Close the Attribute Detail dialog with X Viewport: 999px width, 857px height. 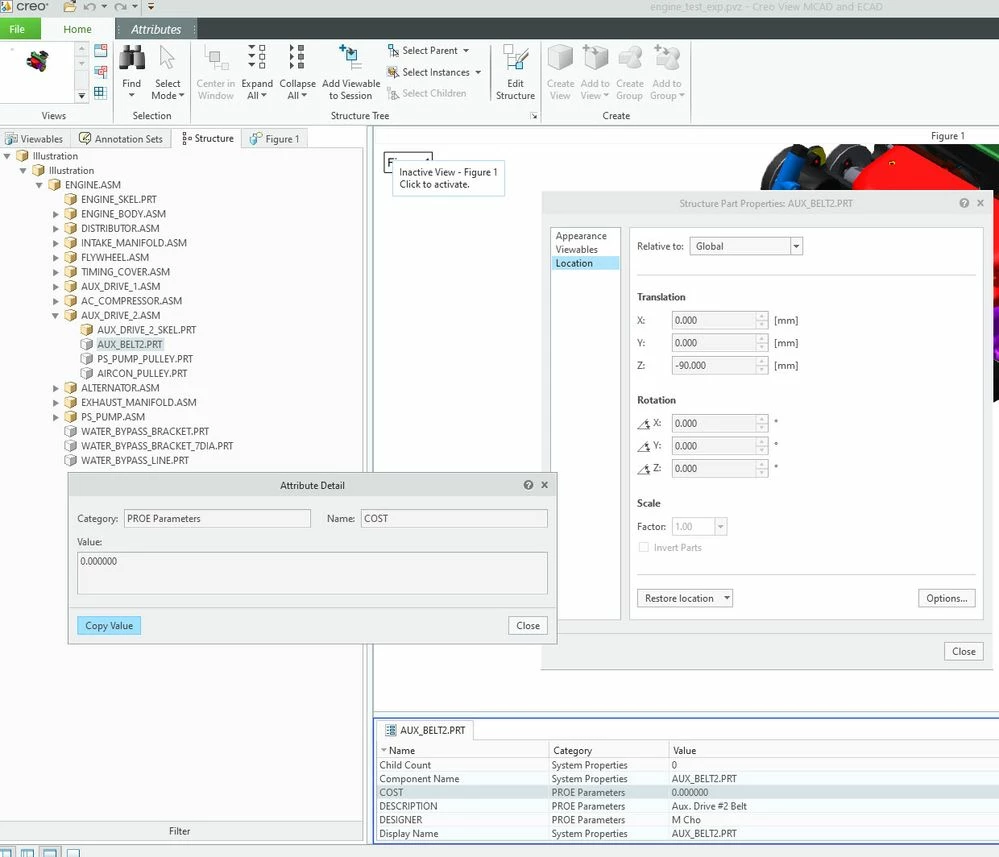[x=545, y=485]
